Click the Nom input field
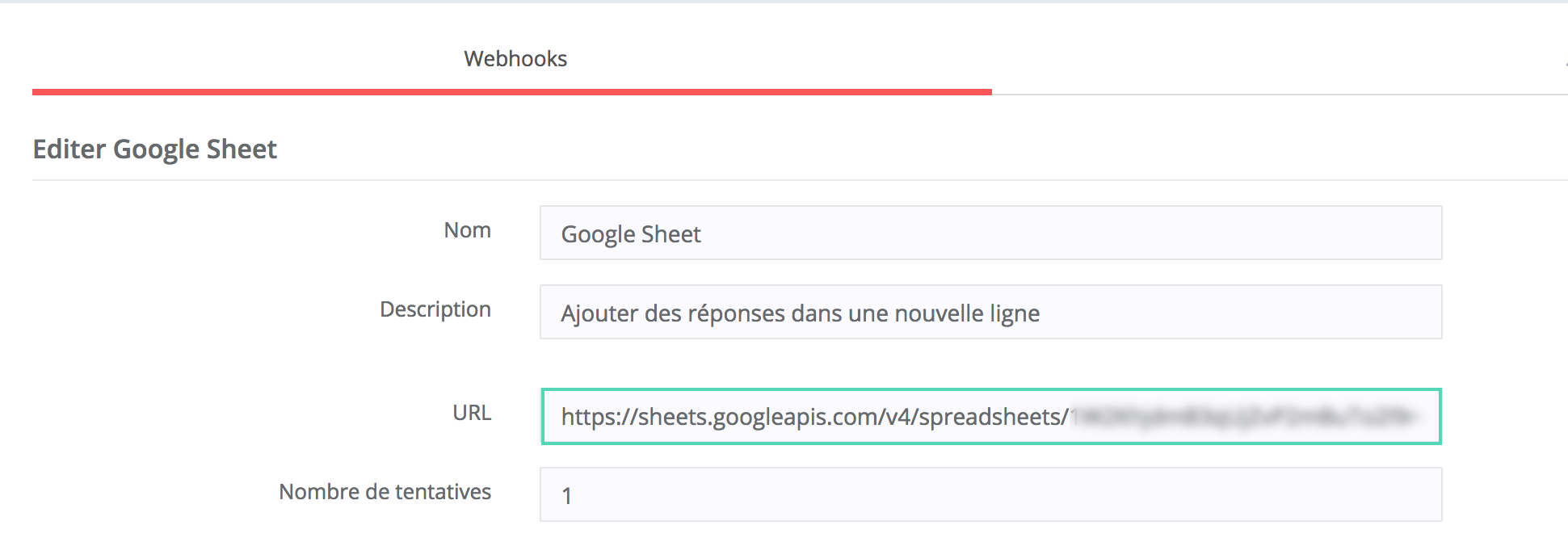This screenshot has width=1568, height=538. (990, 233)
